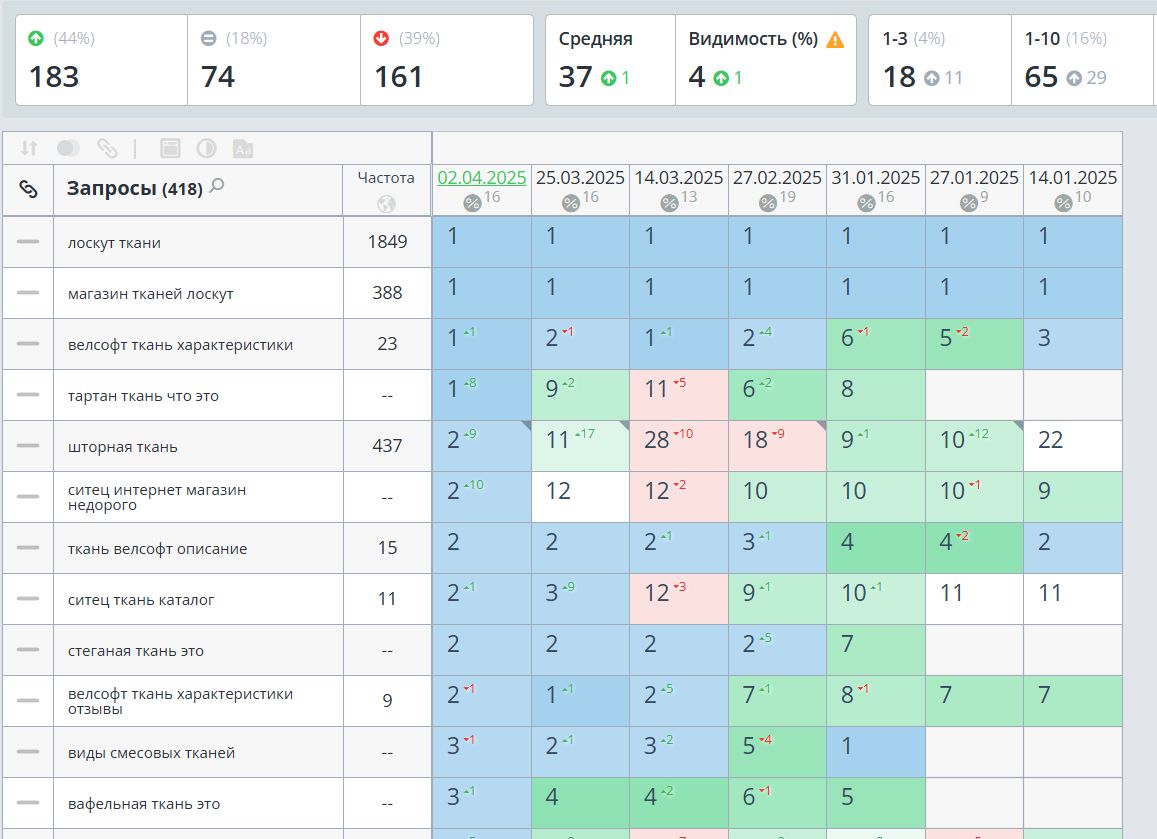This screenshot has width=1157, height=839.
Task: Toggle the grey switch in table toolbar
Action: [x=68, y=148]
